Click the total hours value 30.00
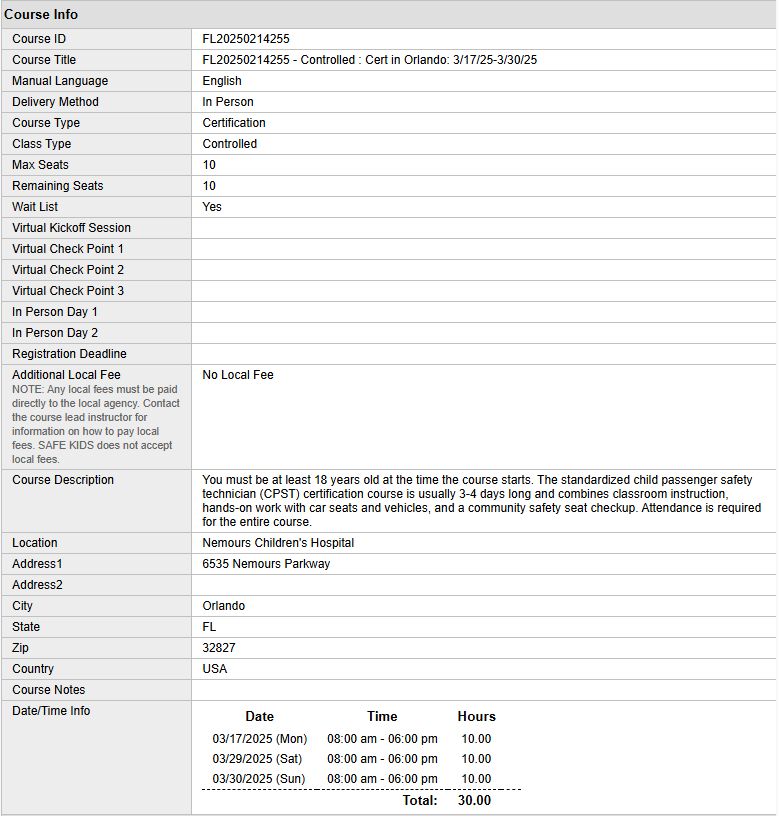Viewport: 778px width, 816px height. [x=475, y=800]
